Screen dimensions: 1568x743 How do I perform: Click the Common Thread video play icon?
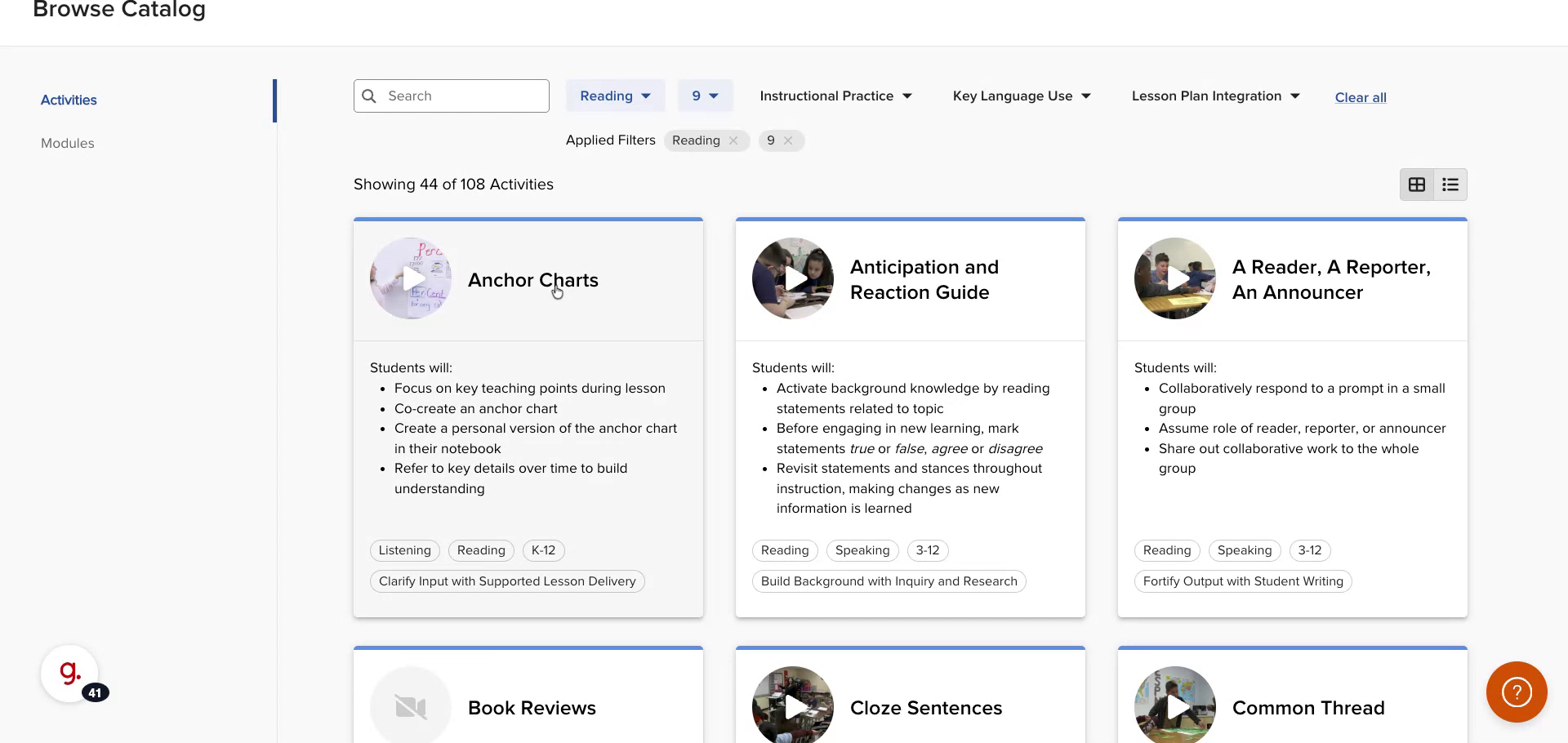[x=1175, y=706]
